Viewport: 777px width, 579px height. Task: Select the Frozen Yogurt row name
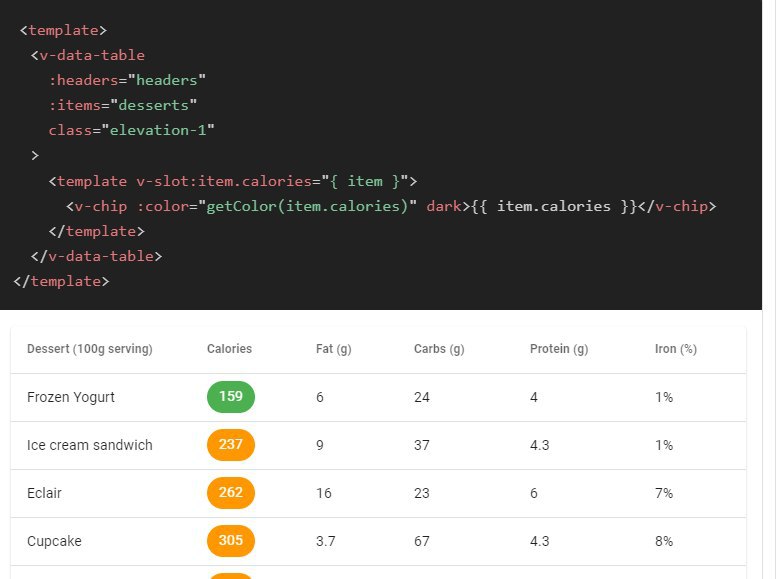pos(71,397)
